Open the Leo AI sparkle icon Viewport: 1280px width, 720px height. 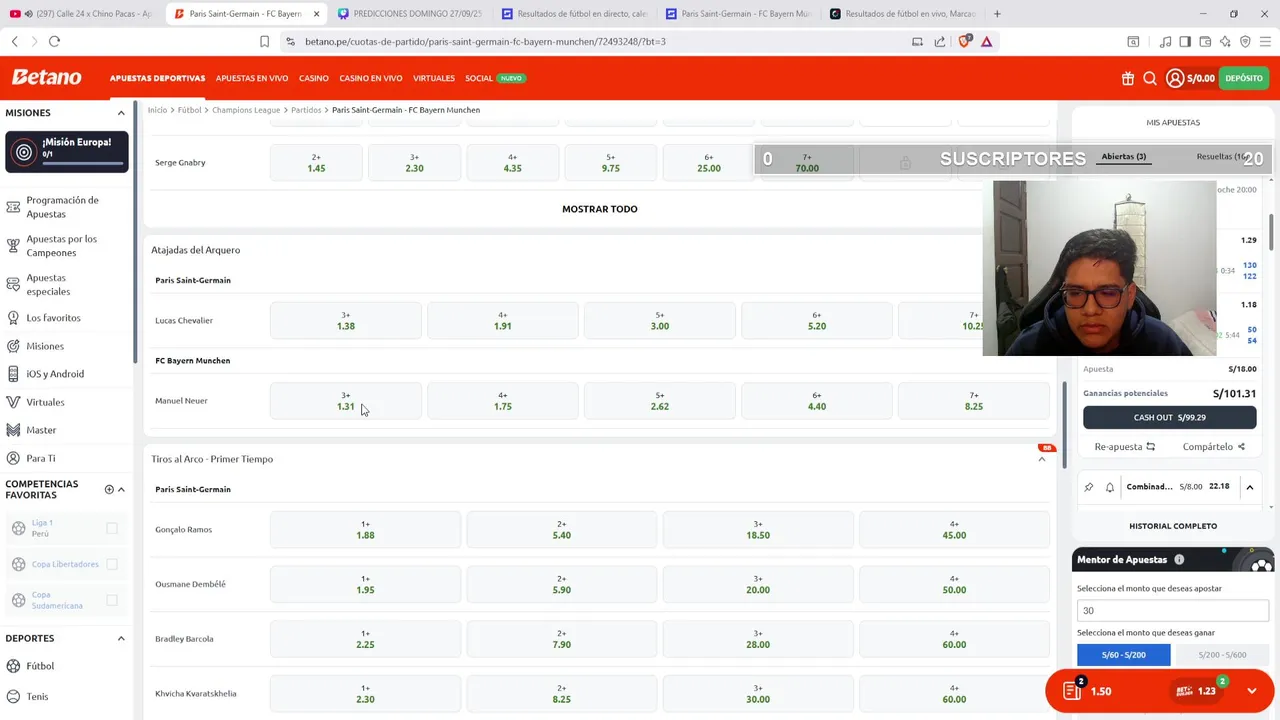pos(1225,41)
